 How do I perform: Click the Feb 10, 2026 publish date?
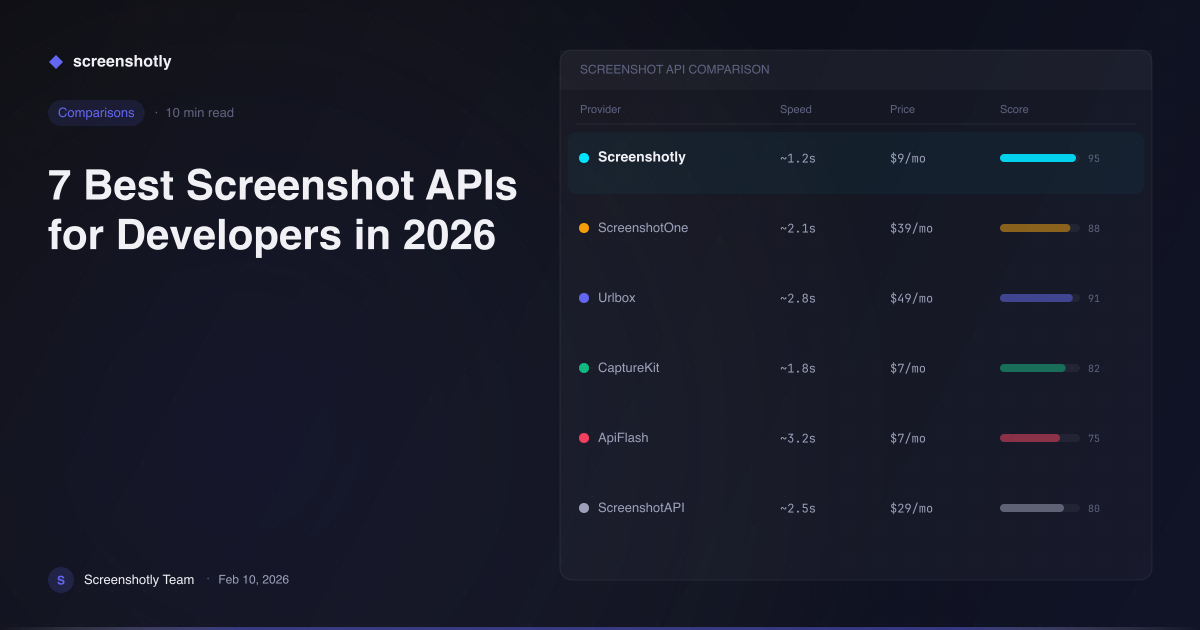tap(253, 579)
